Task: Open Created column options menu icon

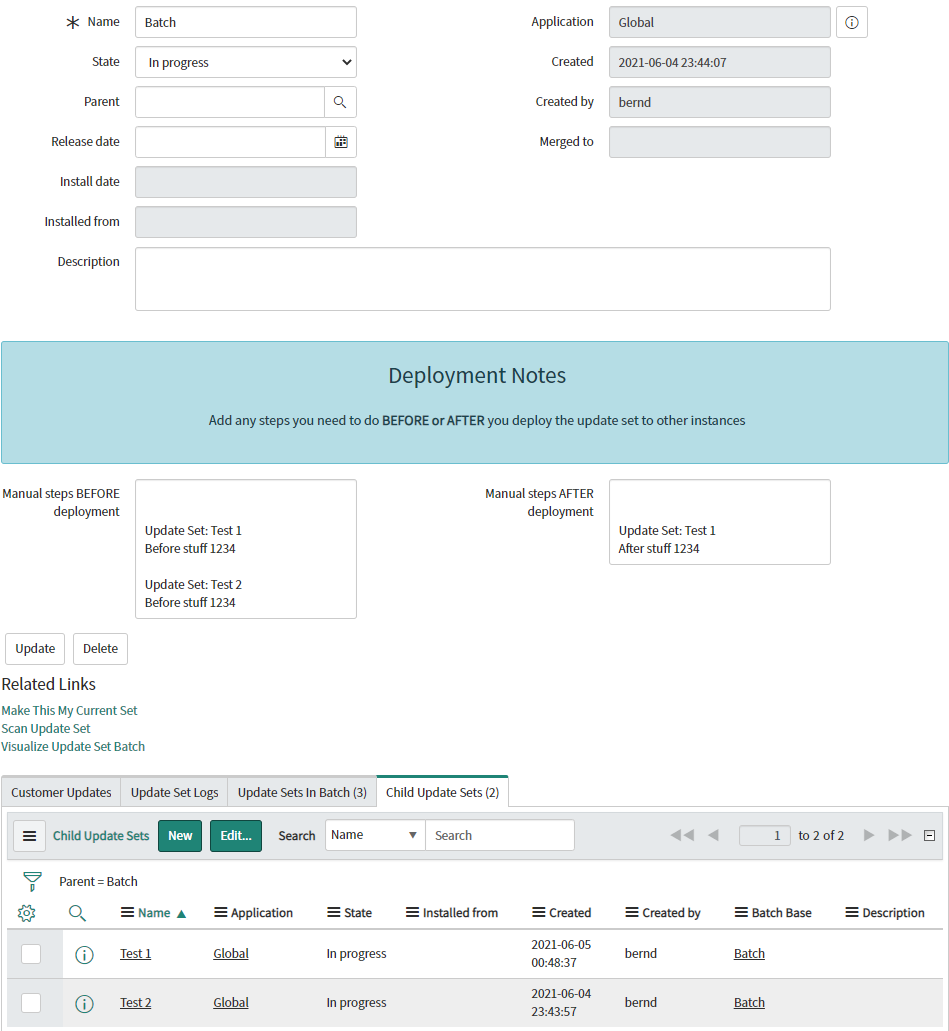Action: 539,913
